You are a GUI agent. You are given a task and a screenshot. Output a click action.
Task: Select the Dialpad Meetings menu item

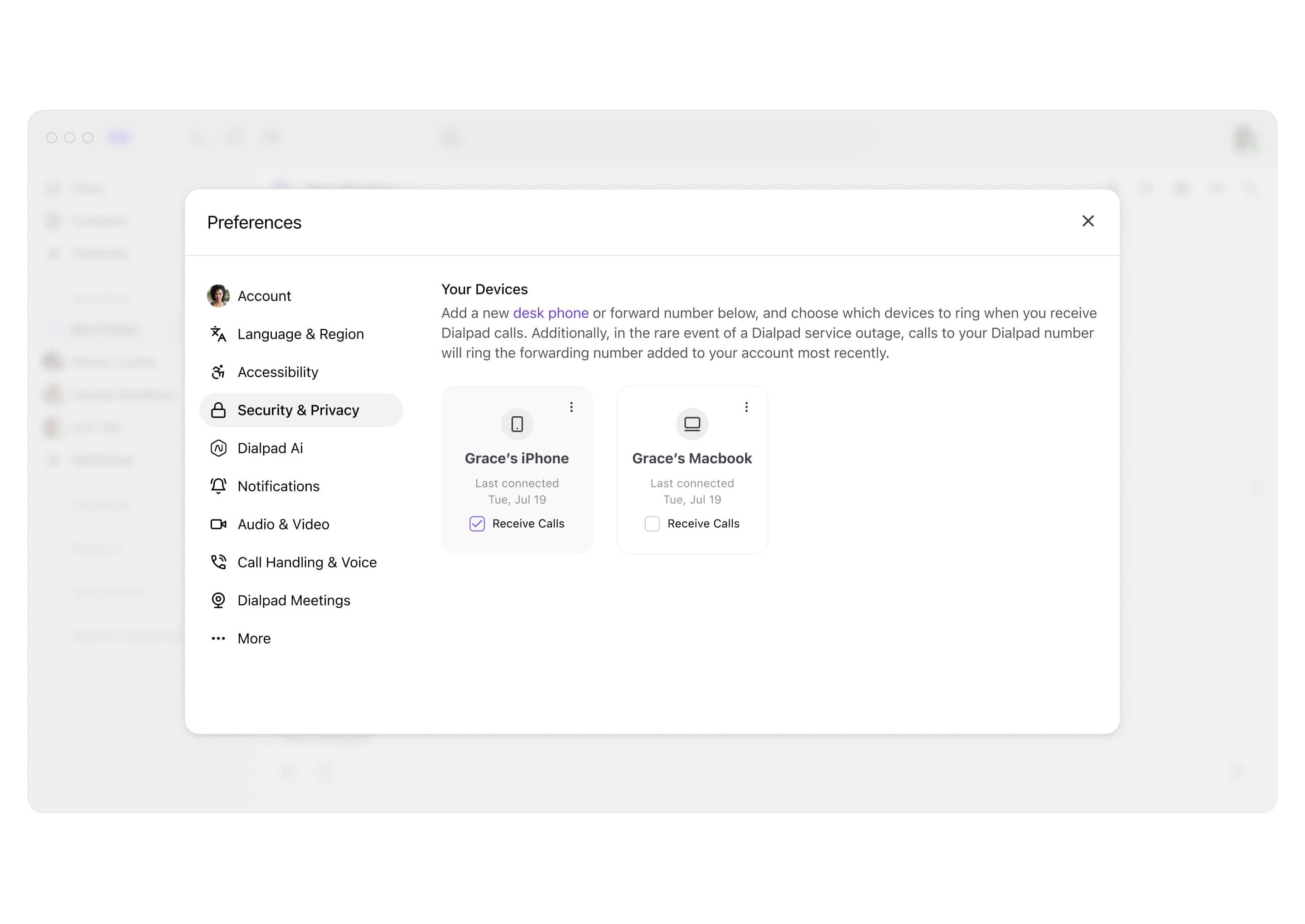(293, 600)
